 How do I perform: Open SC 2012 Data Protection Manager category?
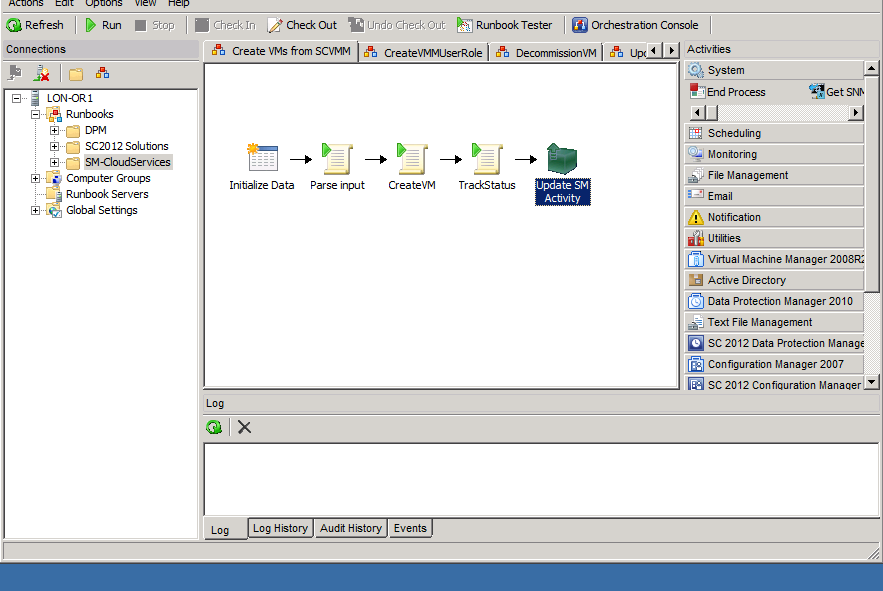coord(774,343)
